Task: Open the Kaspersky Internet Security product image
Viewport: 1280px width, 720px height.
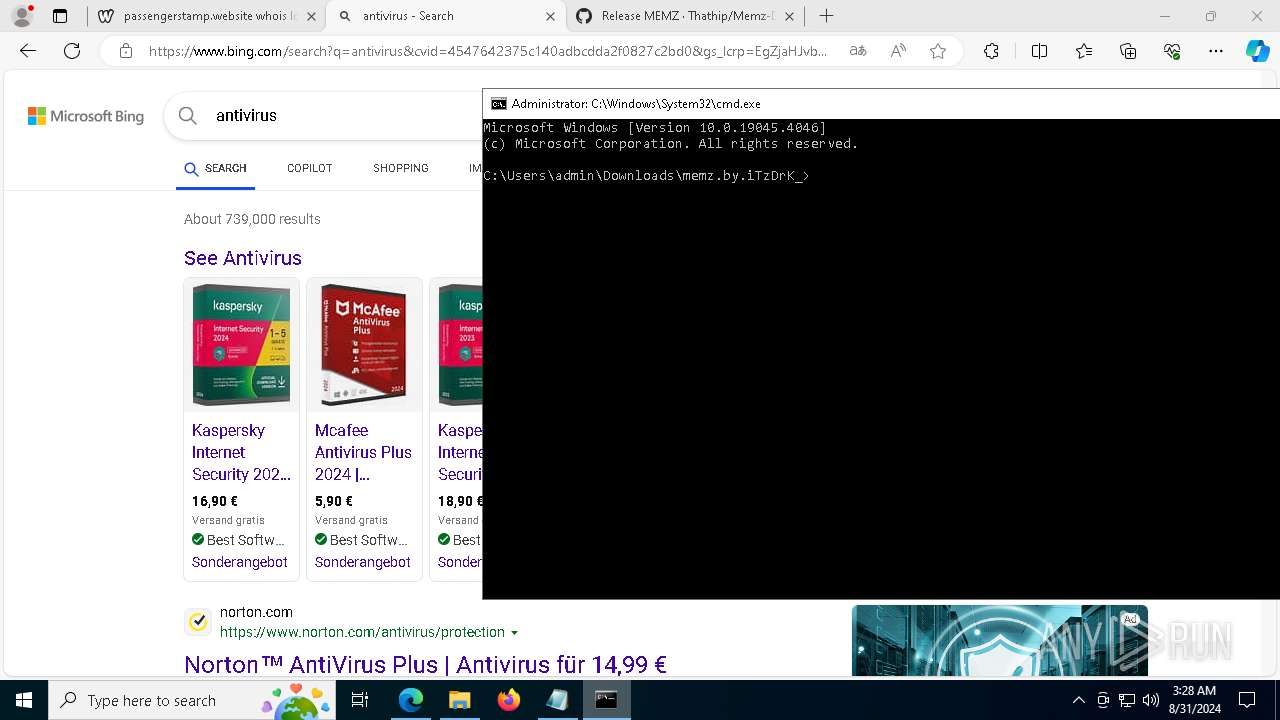Action: click(241, 344)
